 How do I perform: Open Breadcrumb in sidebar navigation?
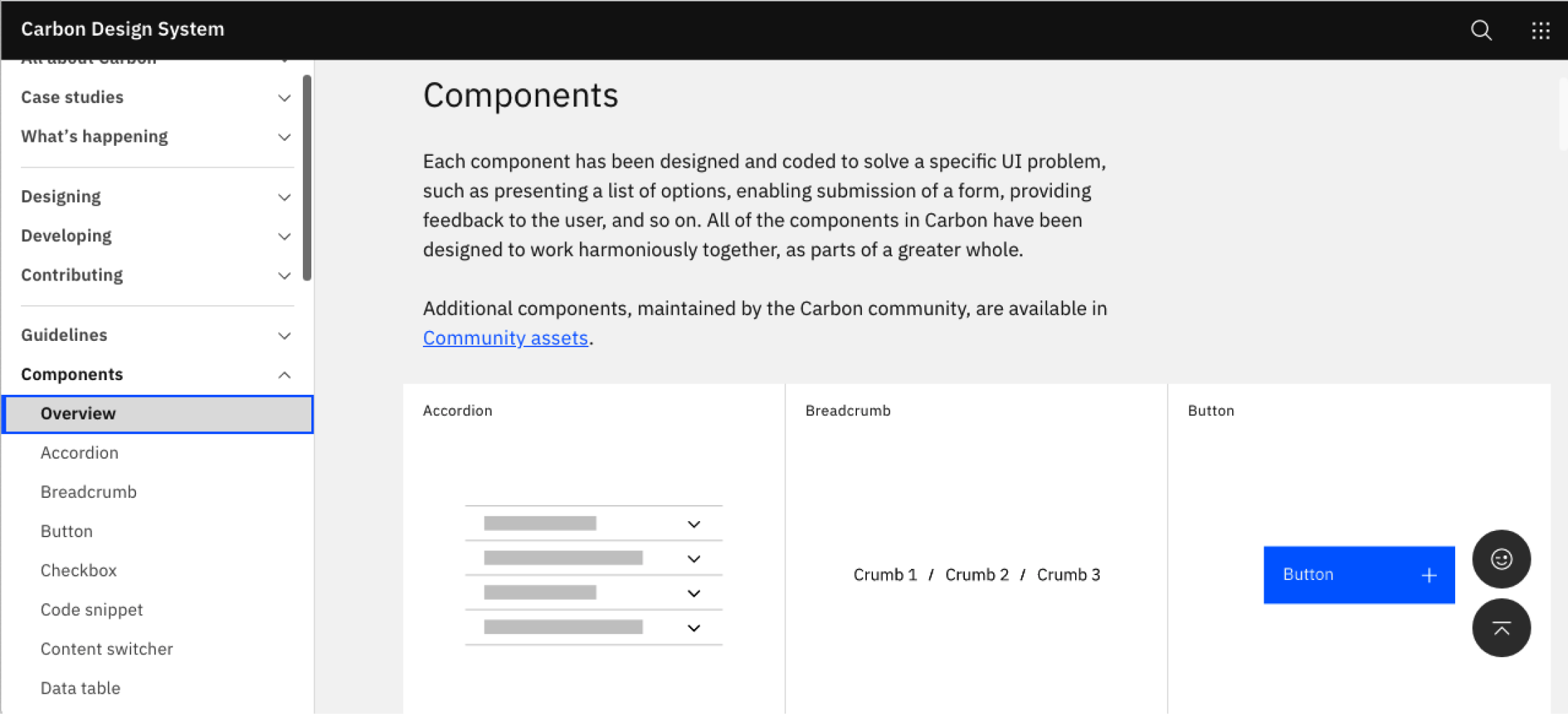click(88, 492)
